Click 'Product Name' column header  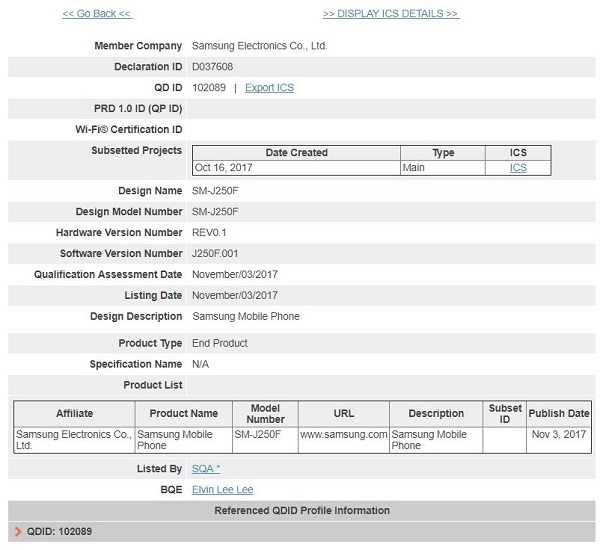click(x=184, y=414)
